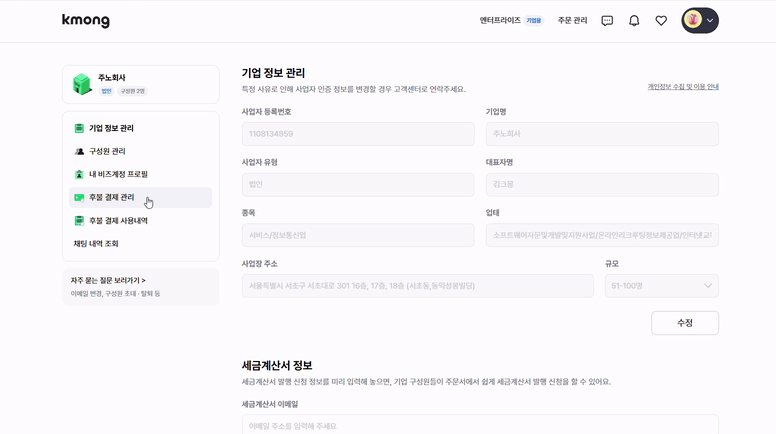Click the 구성원 2명 tag

[133, 91]
